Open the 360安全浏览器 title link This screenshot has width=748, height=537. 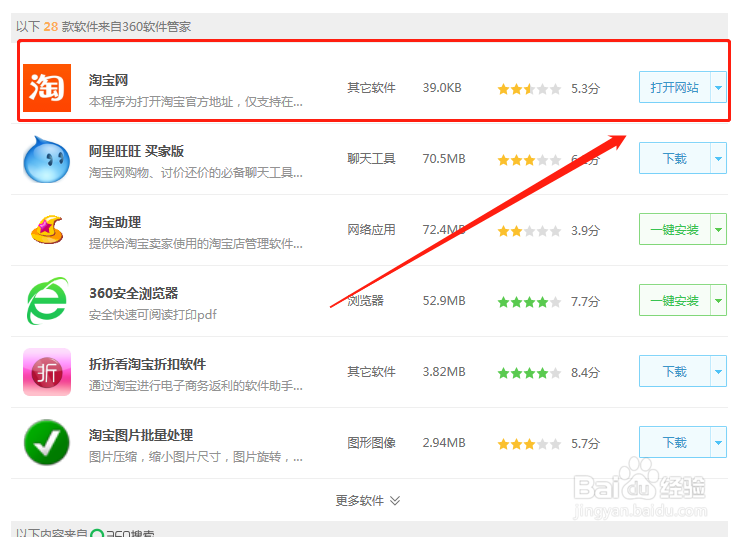click(x=134, y=293)
